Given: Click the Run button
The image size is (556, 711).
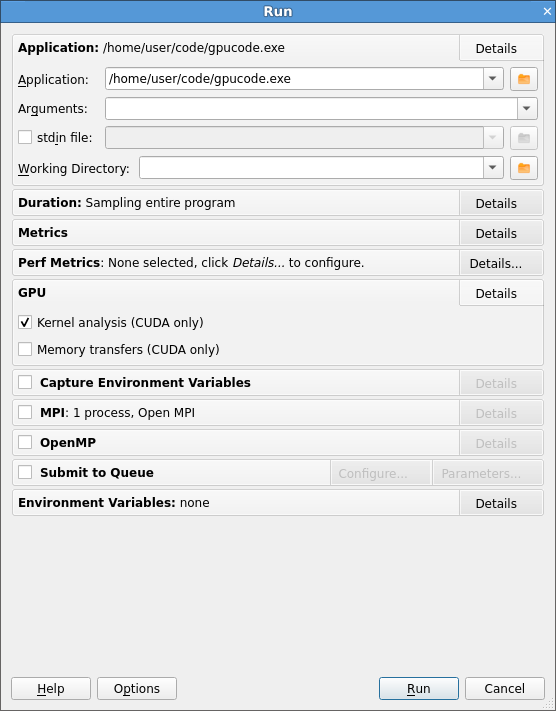Looking at the screenshot, I should 419,688.
